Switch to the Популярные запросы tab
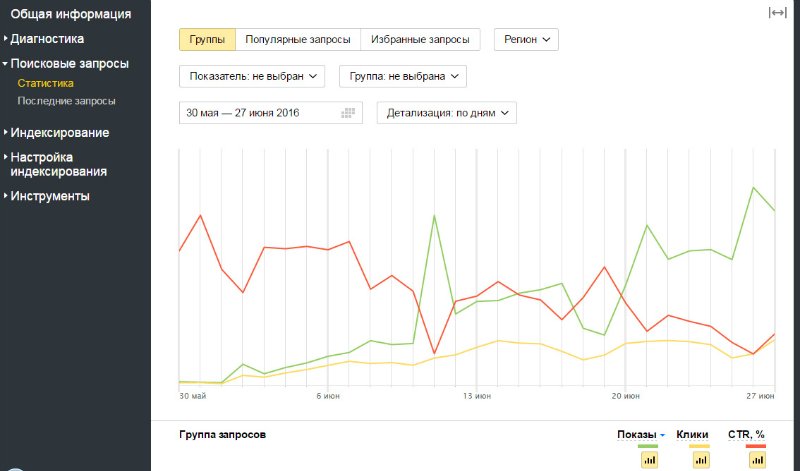Viewport: 800px width, 471px height. click(x=298, y=40)
